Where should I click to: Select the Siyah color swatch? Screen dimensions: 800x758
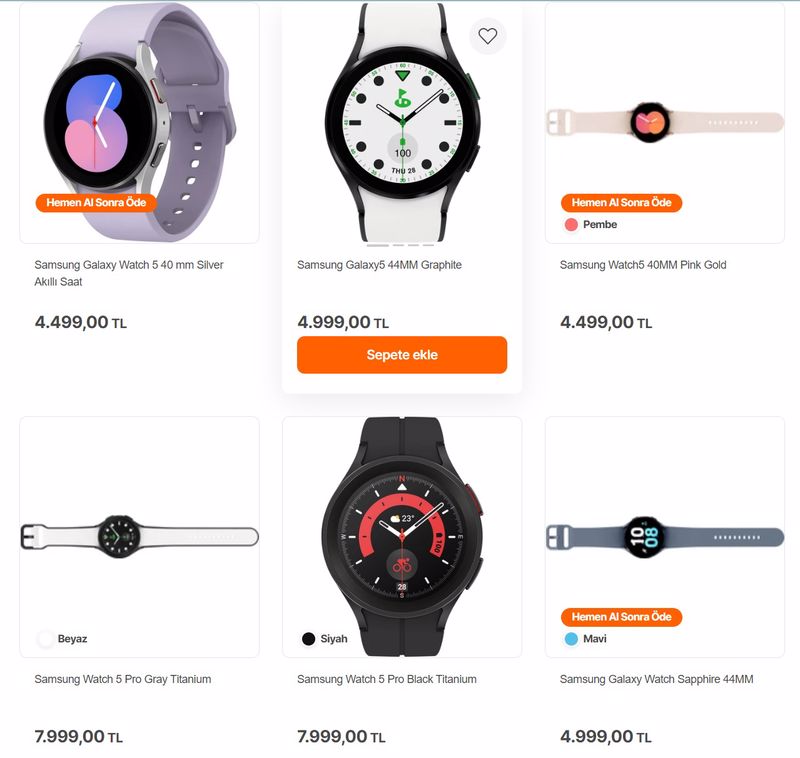[308, 639]
